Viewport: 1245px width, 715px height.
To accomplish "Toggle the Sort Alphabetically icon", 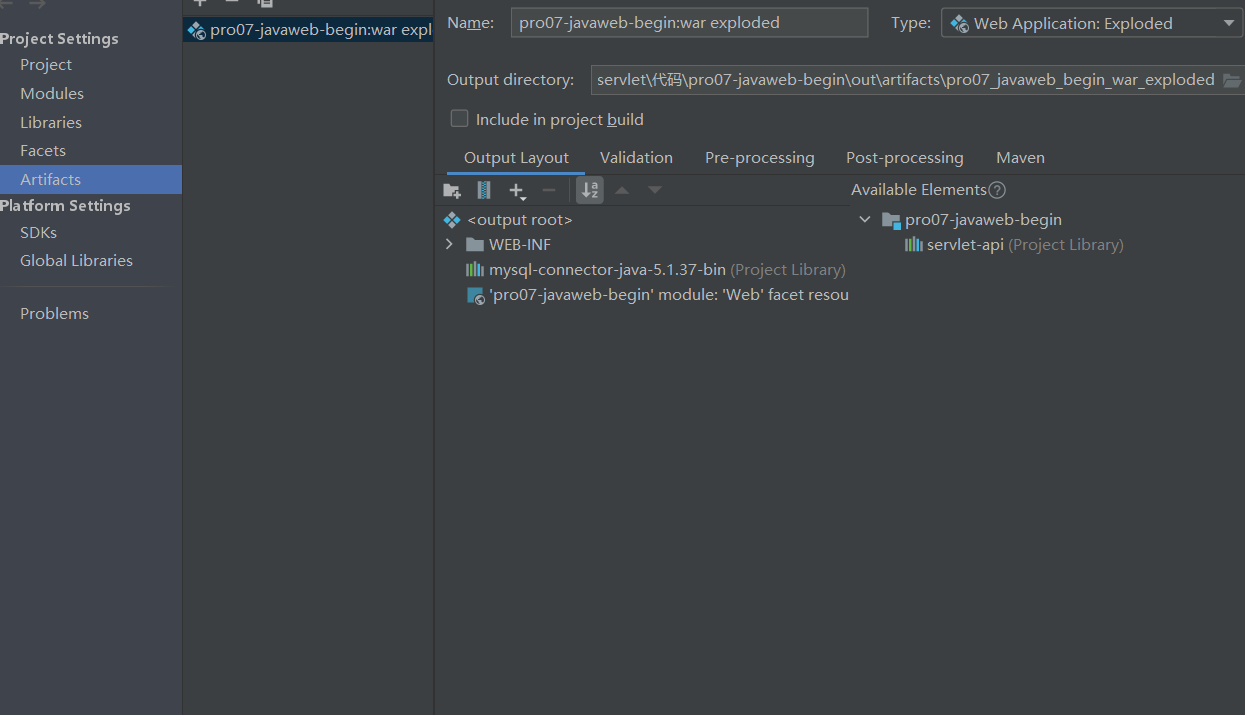I will [590, 190].
